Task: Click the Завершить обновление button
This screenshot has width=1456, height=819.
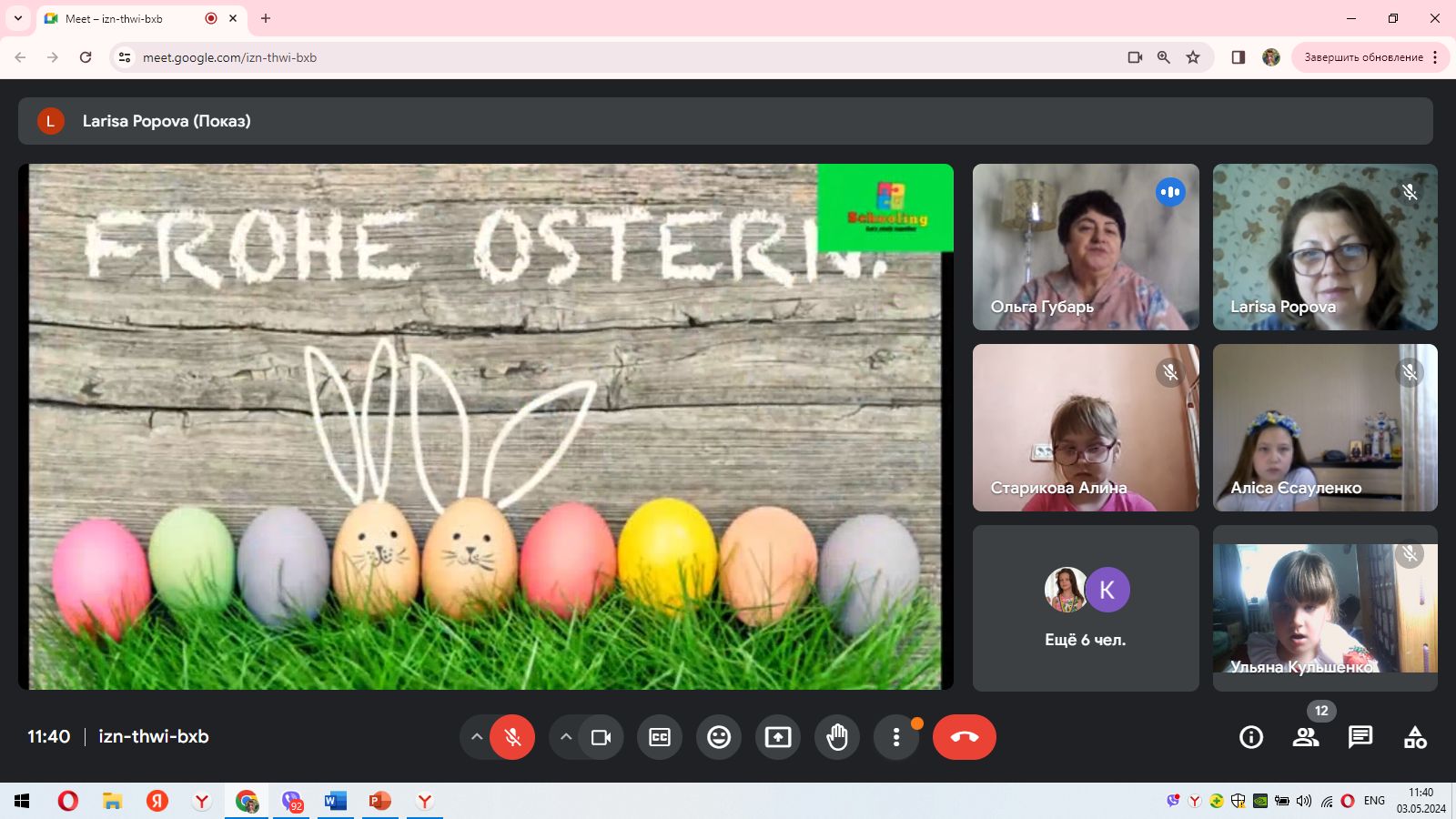Action: pos(1363,57)
